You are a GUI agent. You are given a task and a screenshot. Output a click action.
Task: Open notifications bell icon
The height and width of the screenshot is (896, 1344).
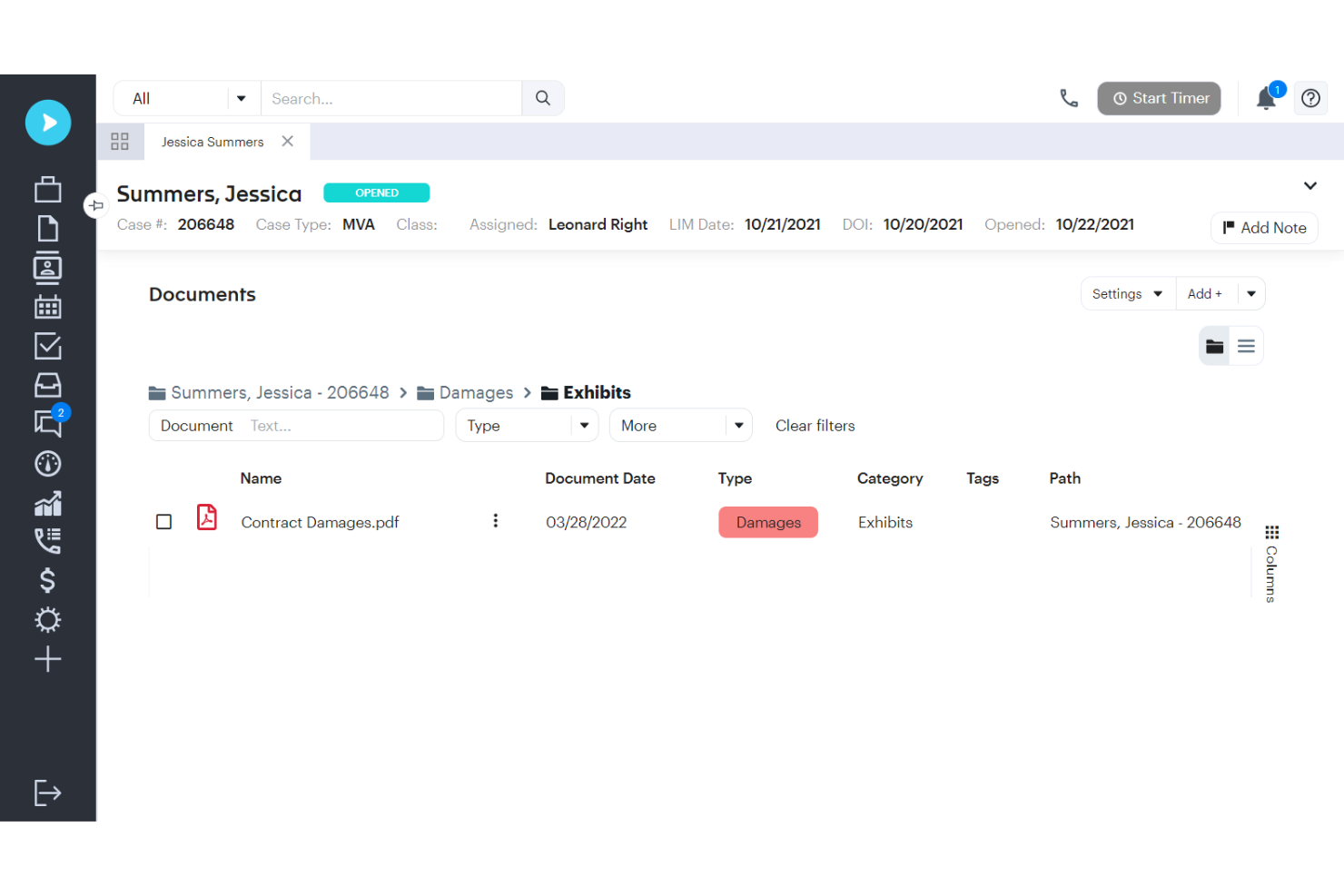1266,98
